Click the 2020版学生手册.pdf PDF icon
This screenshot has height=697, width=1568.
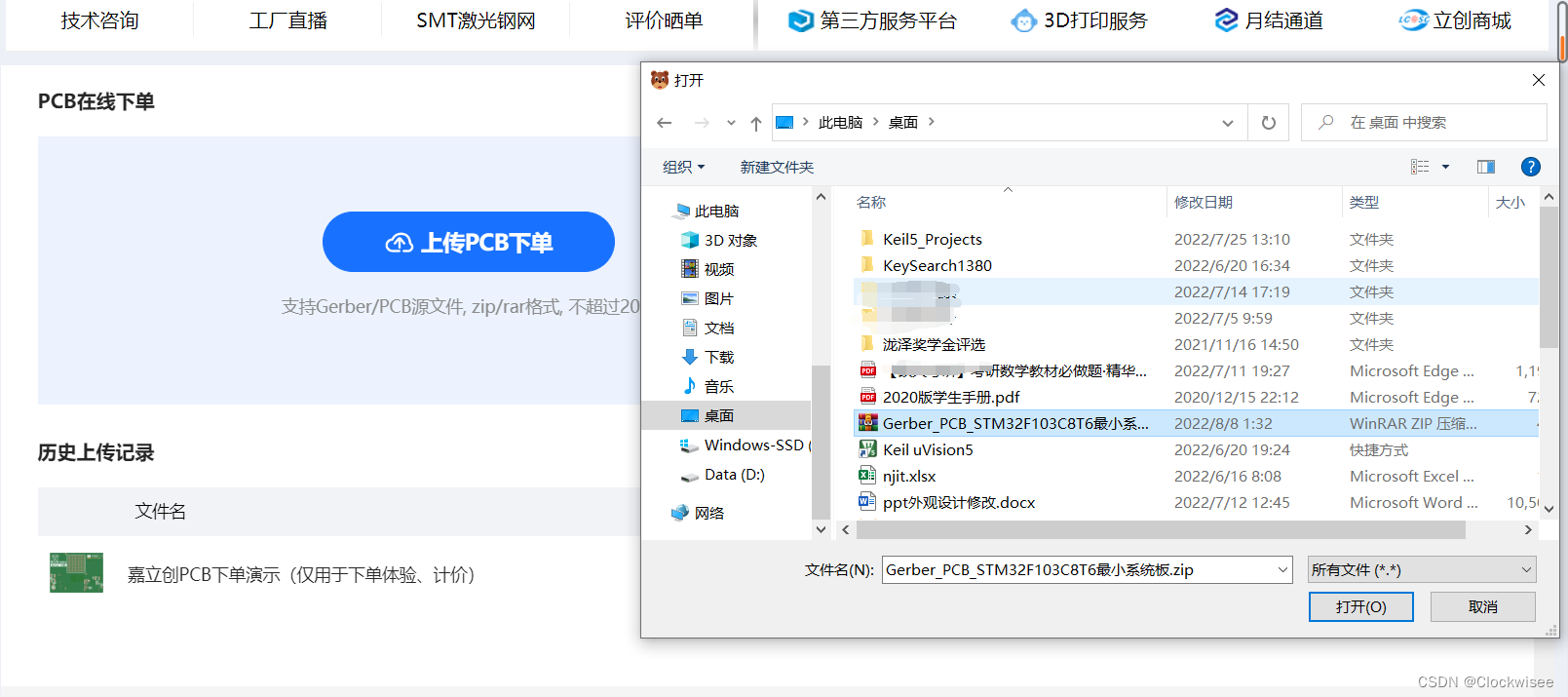pos(867,397)
